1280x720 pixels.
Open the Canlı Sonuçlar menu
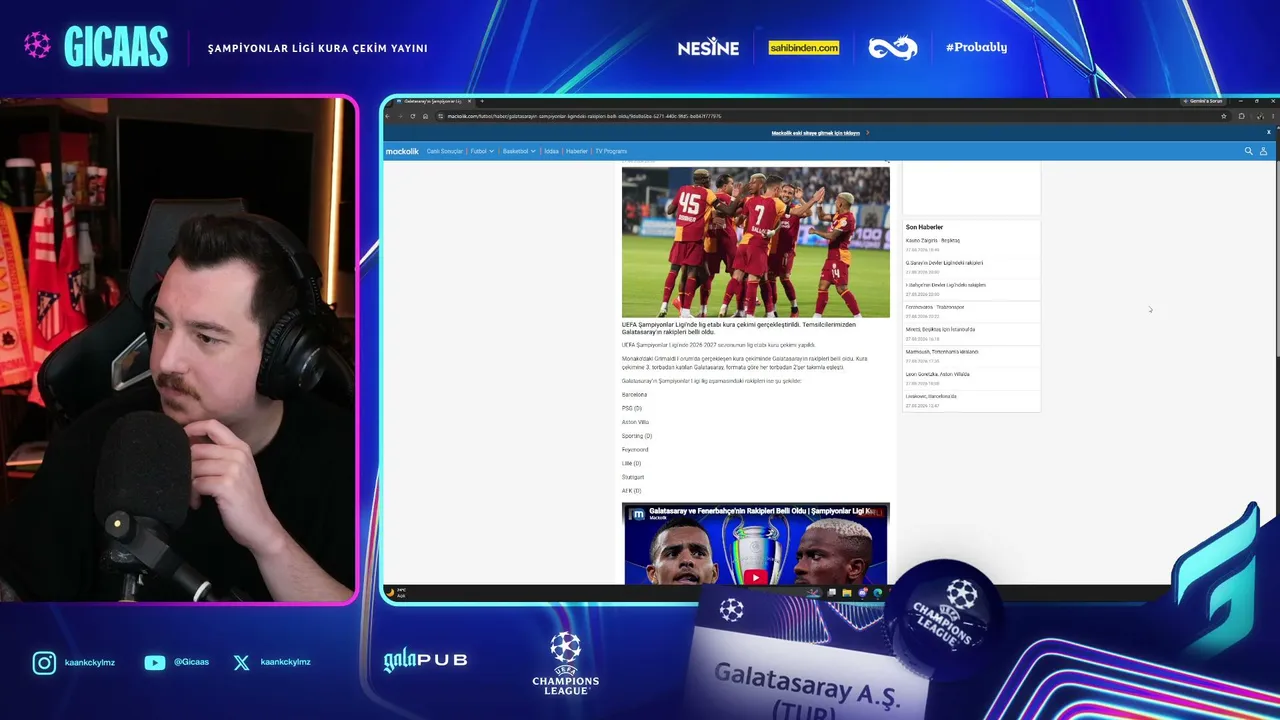445,151
